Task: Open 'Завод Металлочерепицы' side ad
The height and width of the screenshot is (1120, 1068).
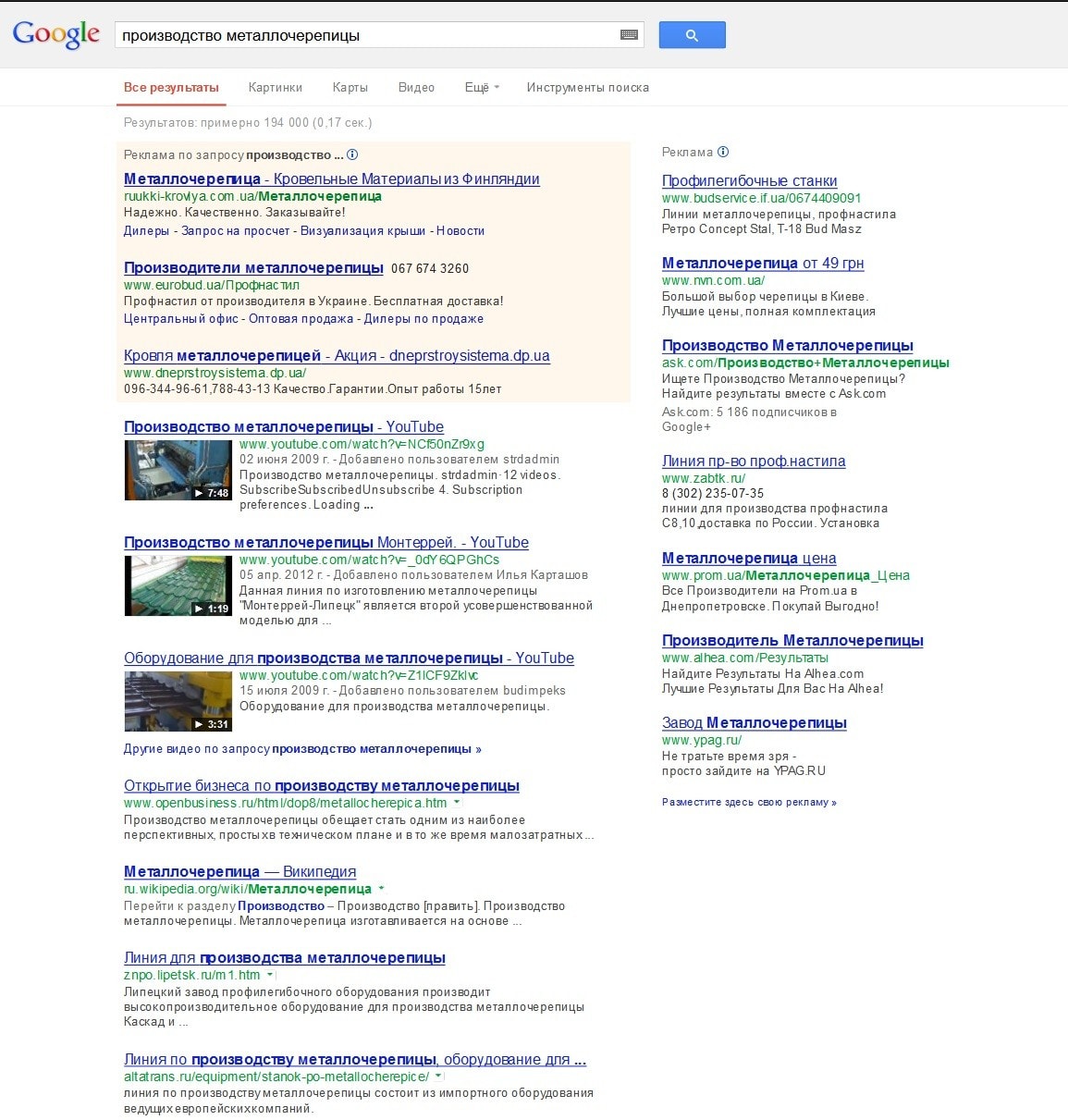Action: point(755,722)
